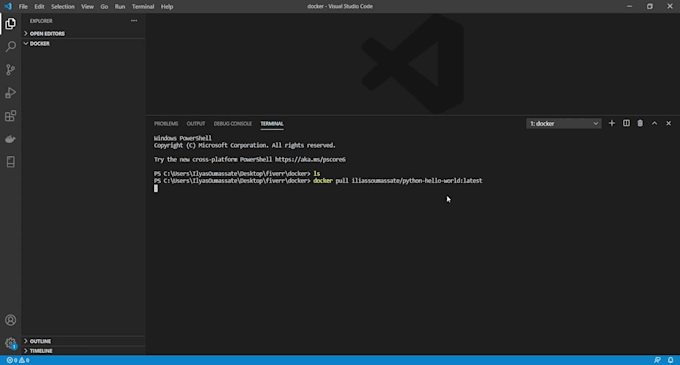This screenshot has height=365, width=680.
Task: Expand the Open Editors section
Action: (83, 33)
